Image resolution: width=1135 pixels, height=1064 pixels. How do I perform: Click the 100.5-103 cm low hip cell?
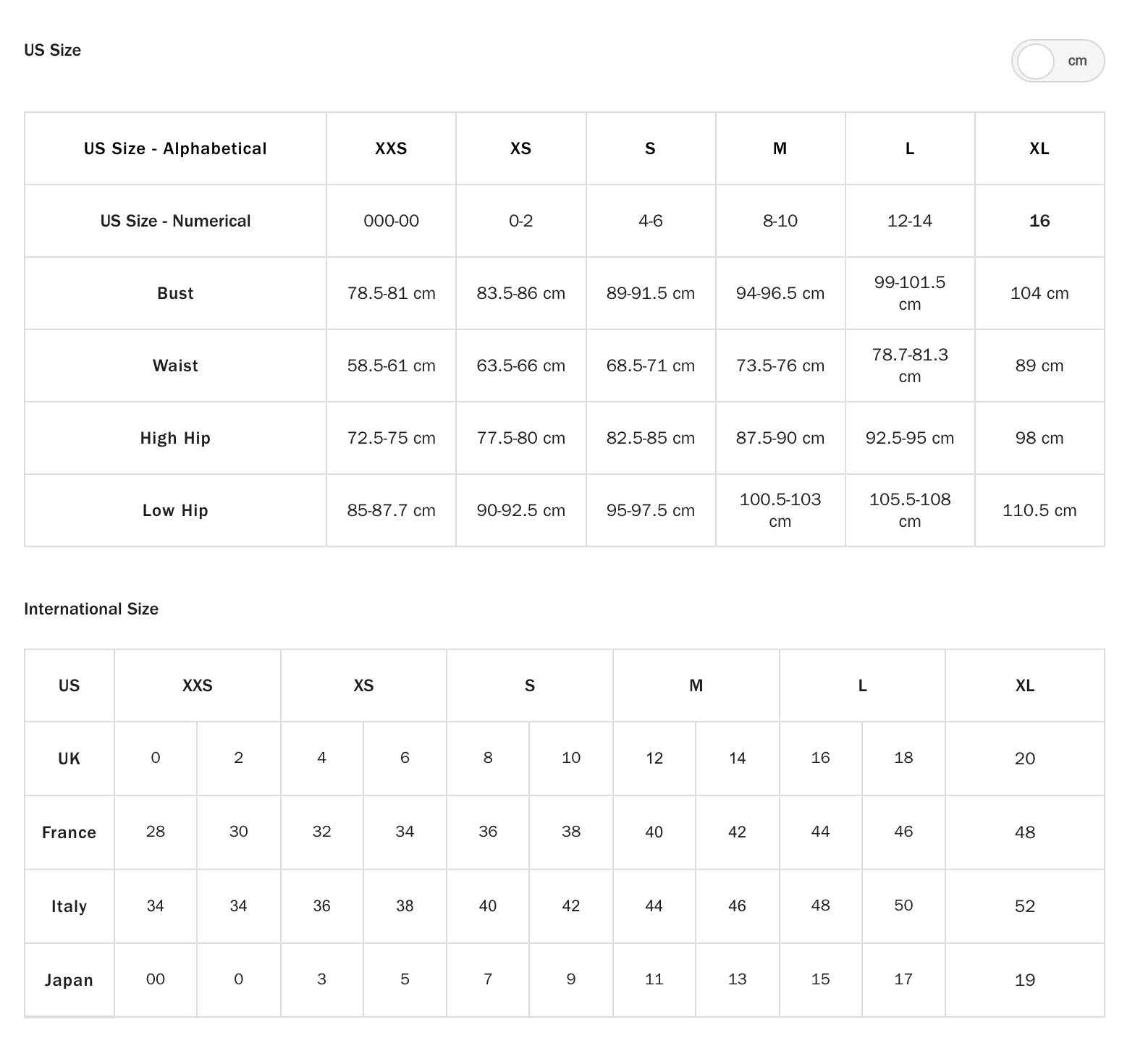pos(780,510)
